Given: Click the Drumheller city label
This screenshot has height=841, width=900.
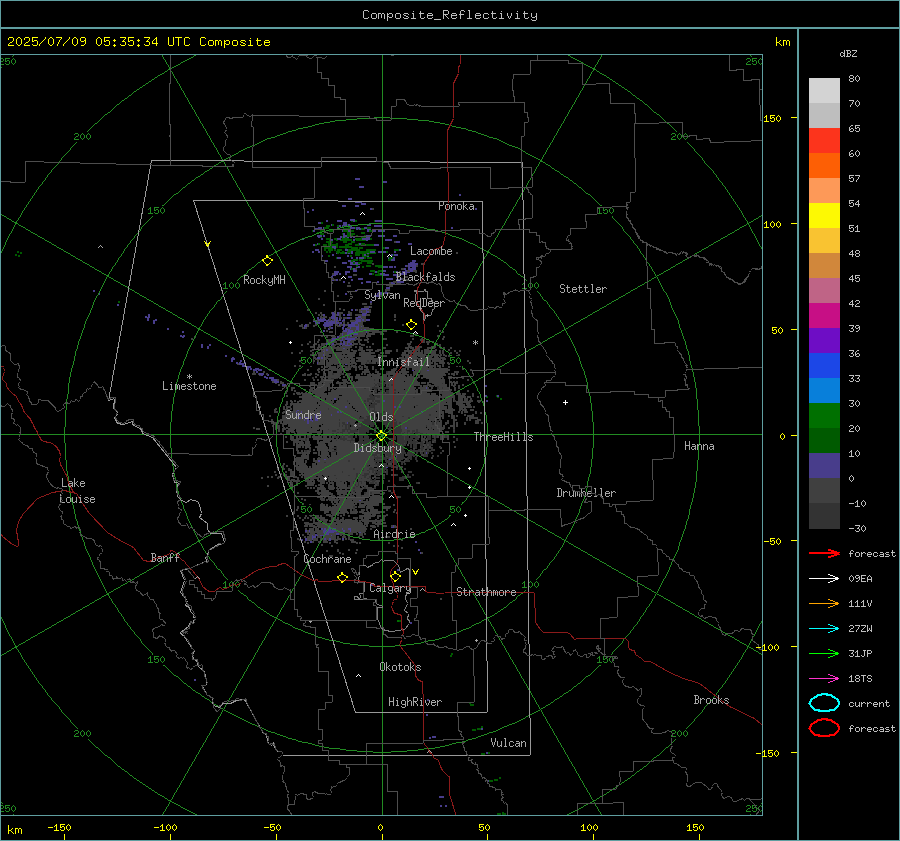Looking at the screenshot, I should pos(586,493).
